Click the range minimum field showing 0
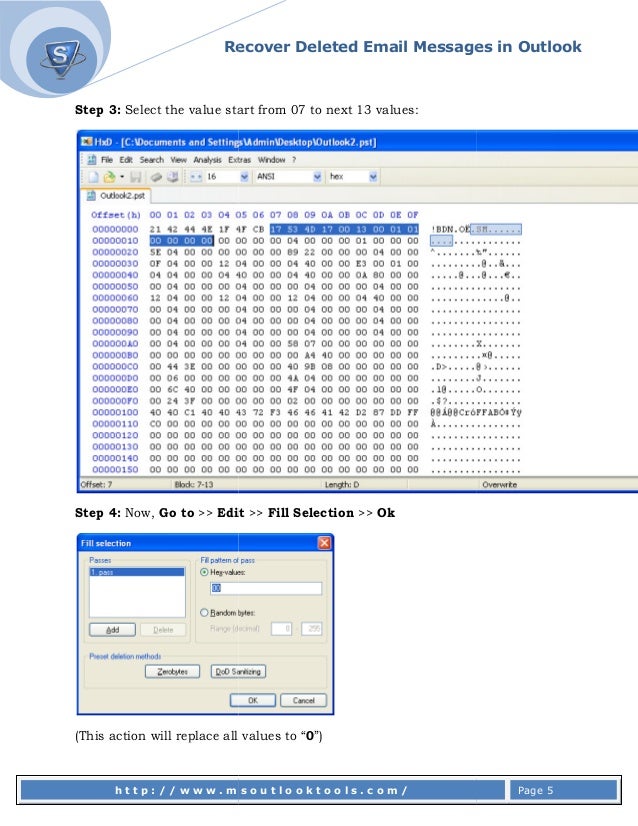 click(281, 628)
